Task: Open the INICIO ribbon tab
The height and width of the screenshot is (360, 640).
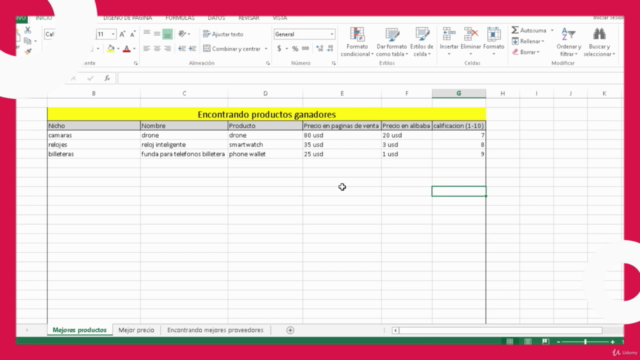Action: click(x=44, y=18)
